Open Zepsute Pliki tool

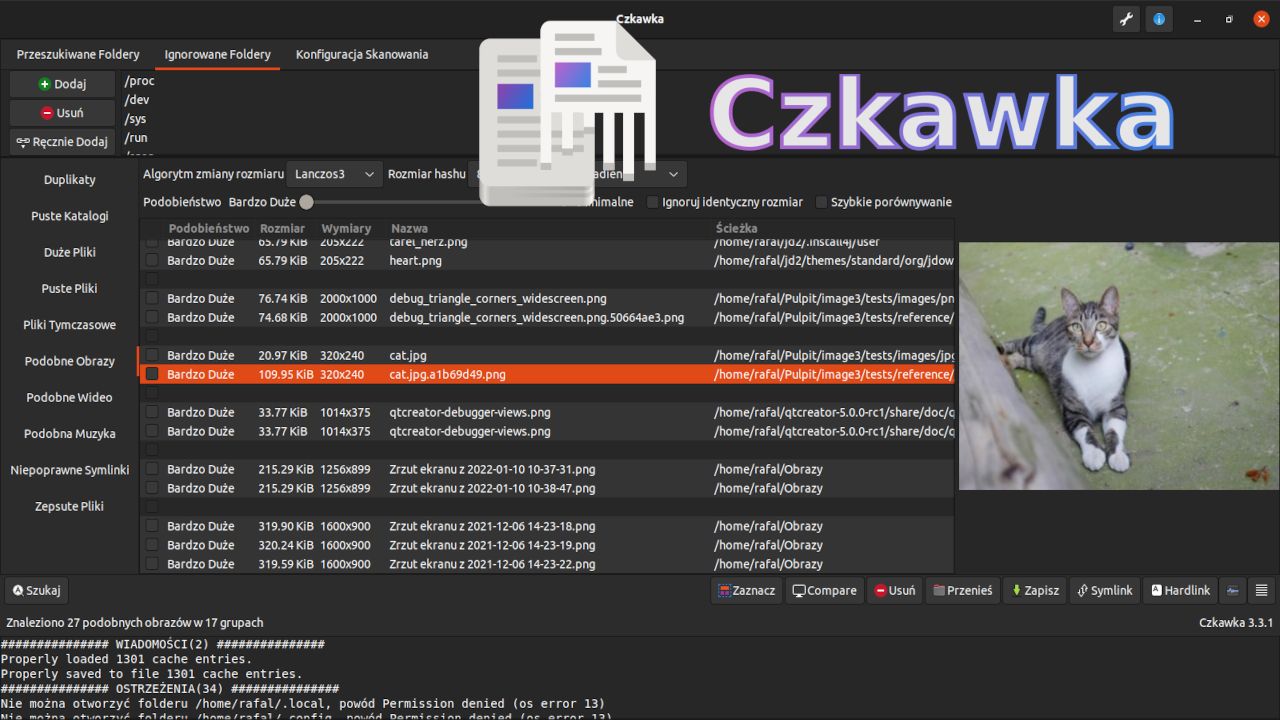70,506
